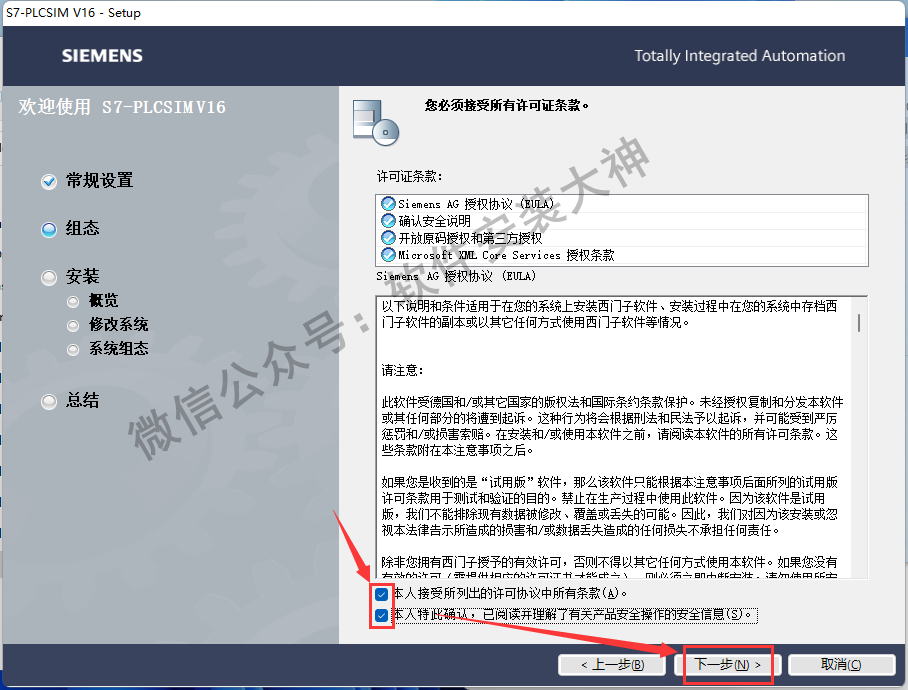The height and width of the screenshot is (690, 908).
Task: Select the 开放原码授权和第三方授权 list entry
Action: (x=622, y=238)
